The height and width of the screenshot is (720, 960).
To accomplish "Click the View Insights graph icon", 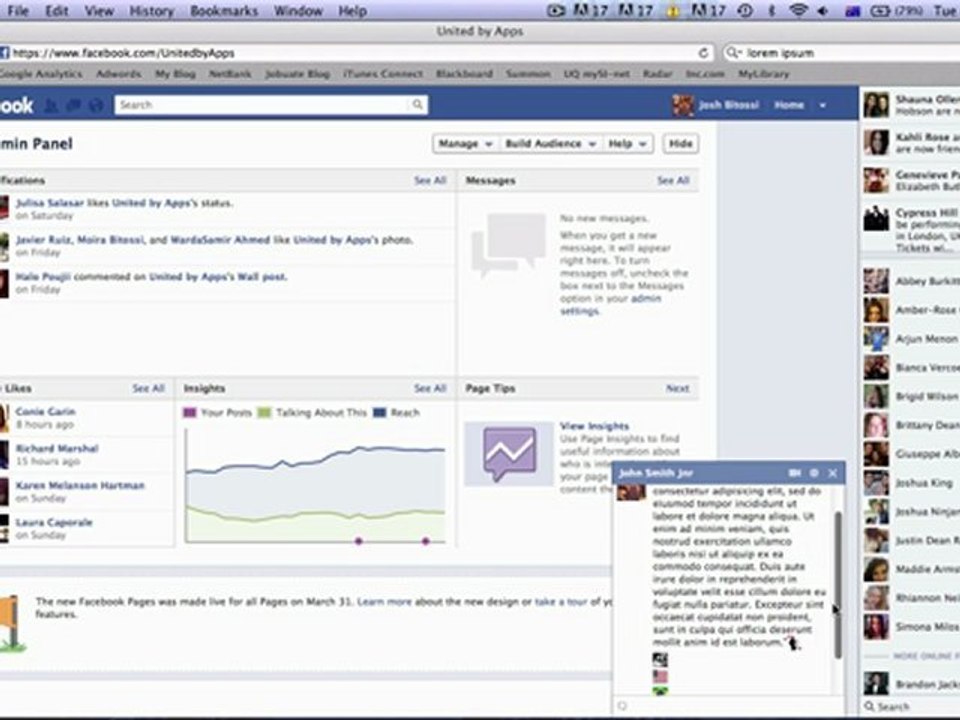I will click(x=509, y=454).
